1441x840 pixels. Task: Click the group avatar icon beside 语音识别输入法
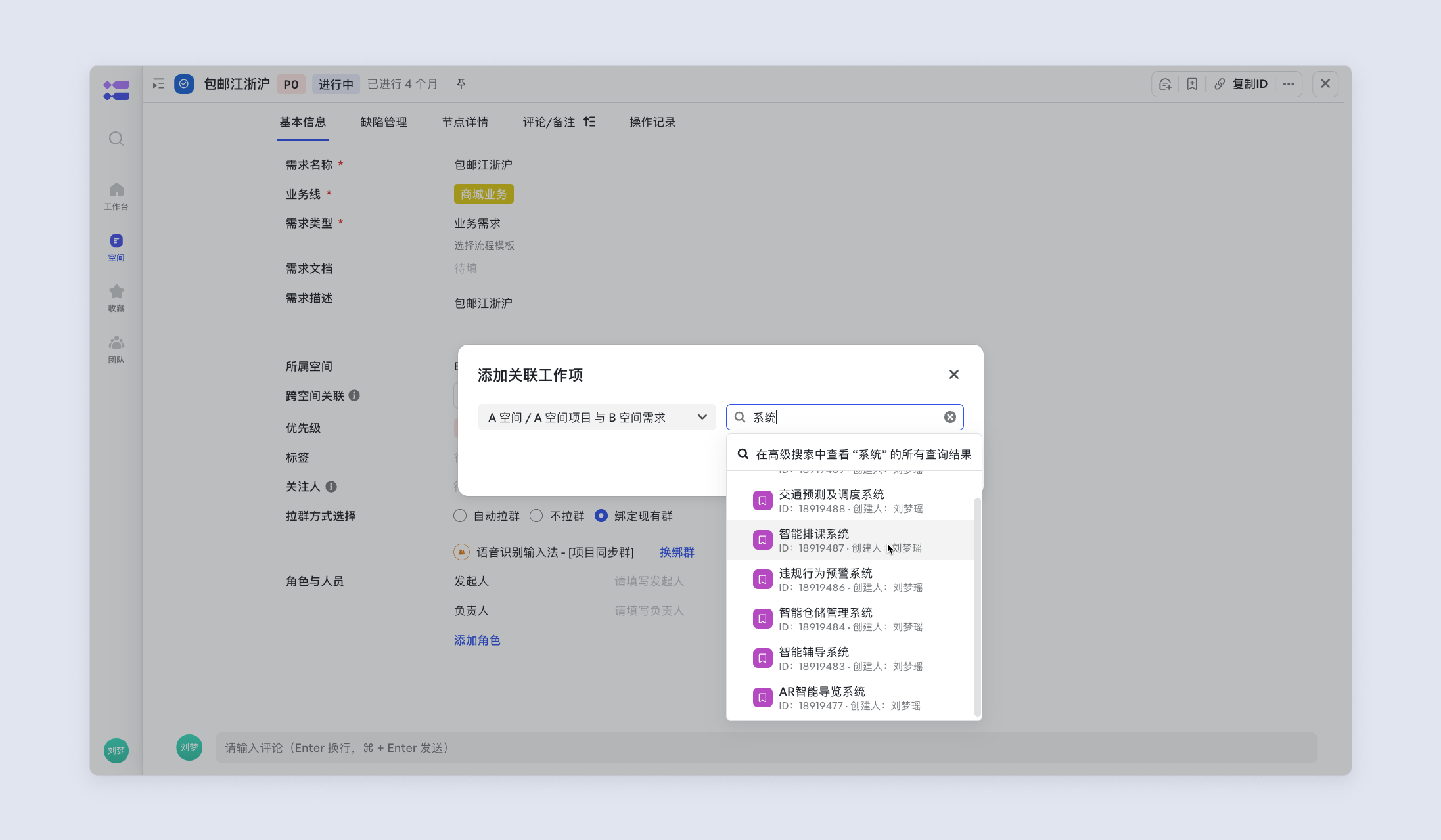(x=462, y=552)
